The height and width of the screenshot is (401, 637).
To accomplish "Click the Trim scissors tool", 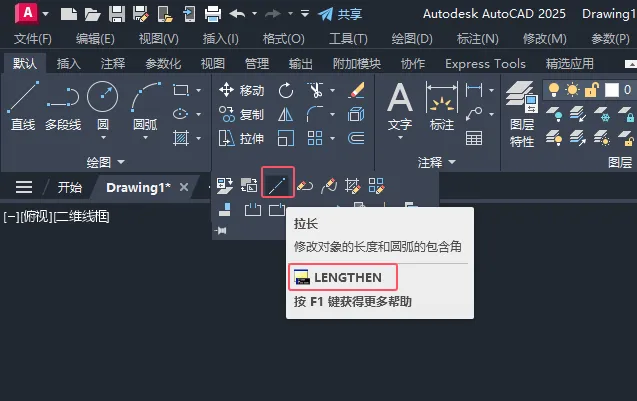I will click(315, 90).
